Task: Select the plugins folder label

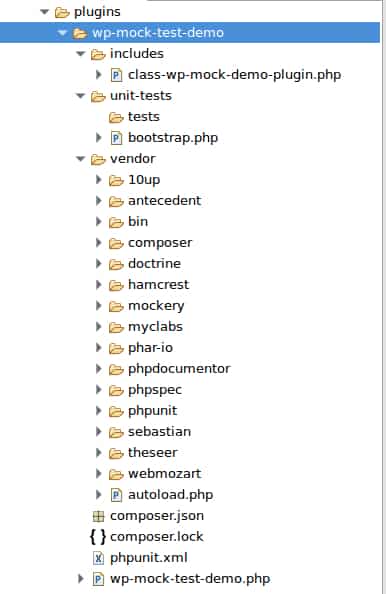Action: click(x=97, y=12)
